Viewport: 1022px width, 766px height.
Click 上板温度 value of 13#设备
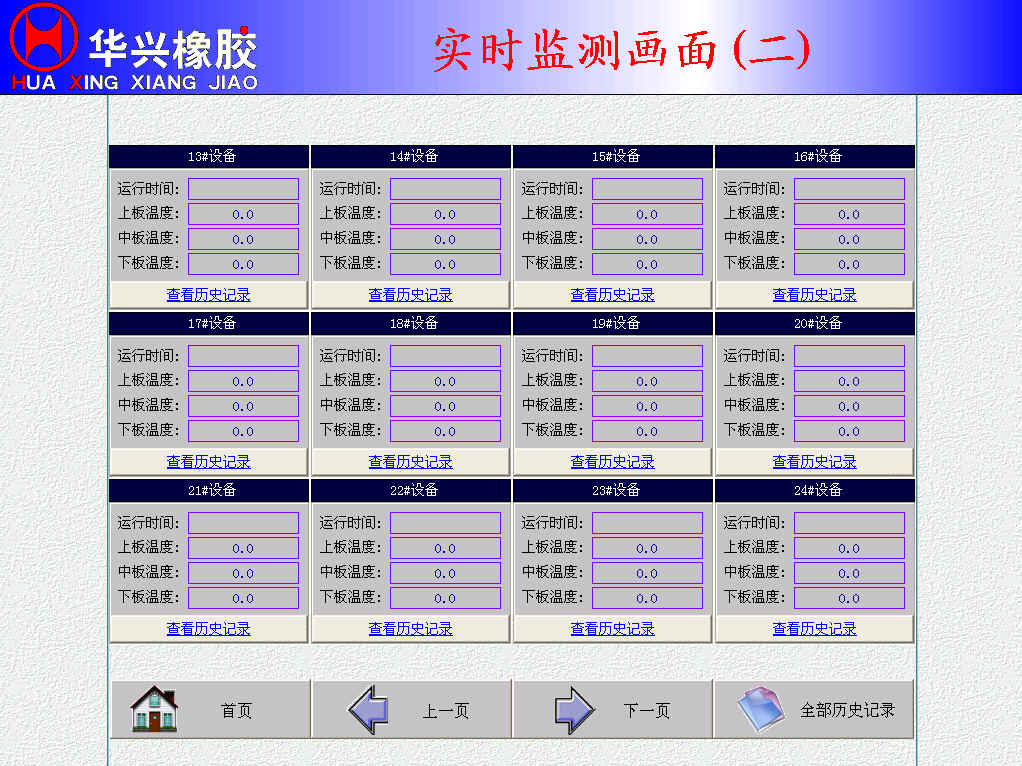(x=244, y=214)
